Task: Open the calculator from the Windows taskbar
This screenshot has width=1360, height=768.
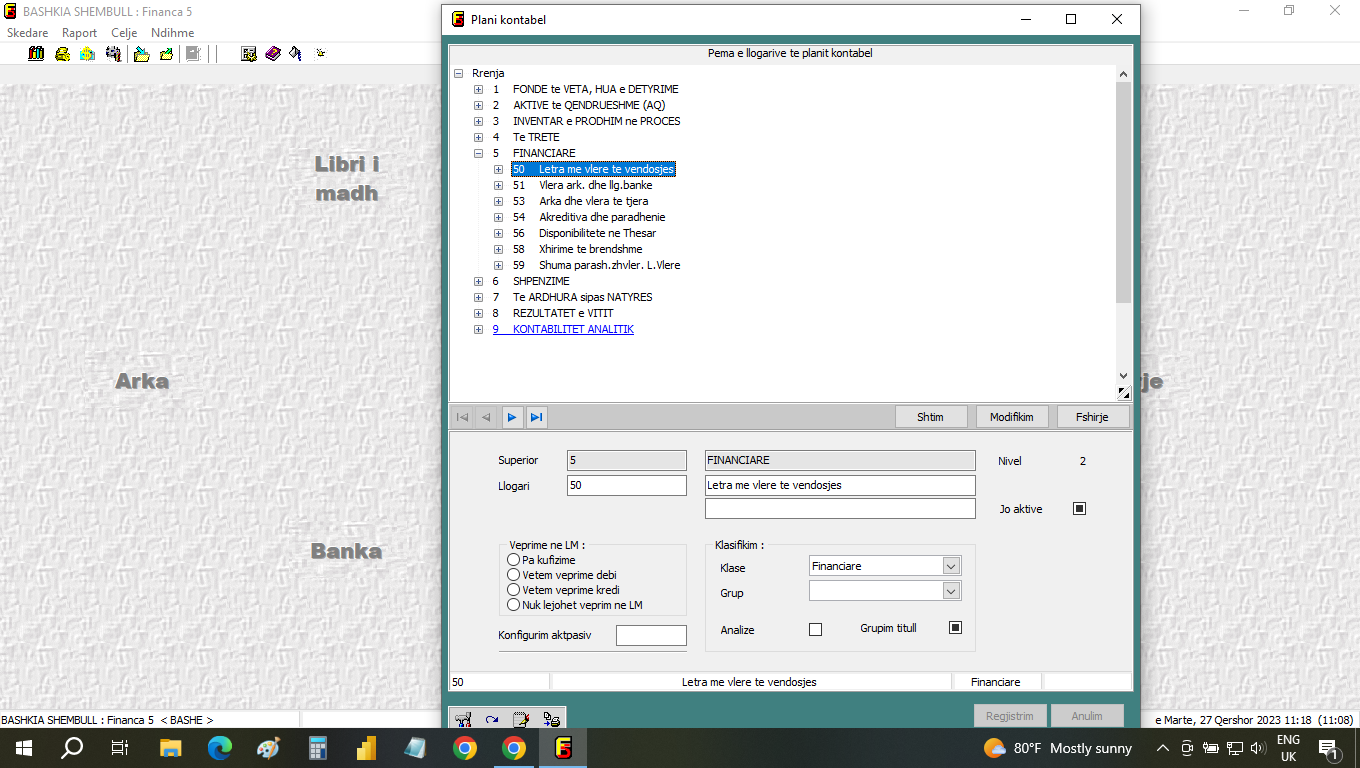Action: pos(318,748)
